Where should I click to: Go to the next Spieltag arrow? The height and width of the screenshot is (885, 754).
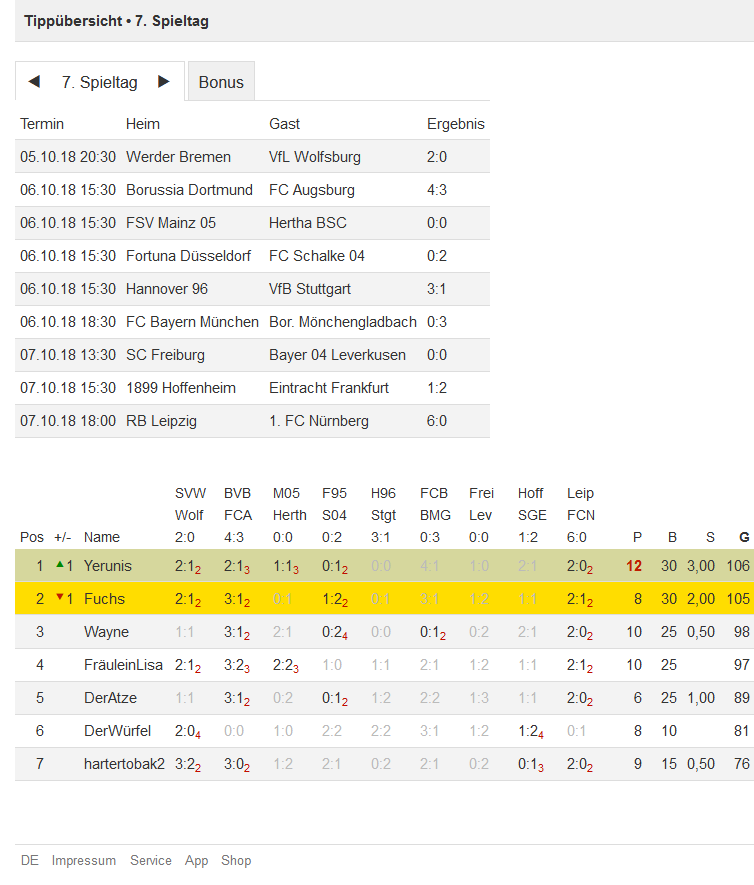164,82
